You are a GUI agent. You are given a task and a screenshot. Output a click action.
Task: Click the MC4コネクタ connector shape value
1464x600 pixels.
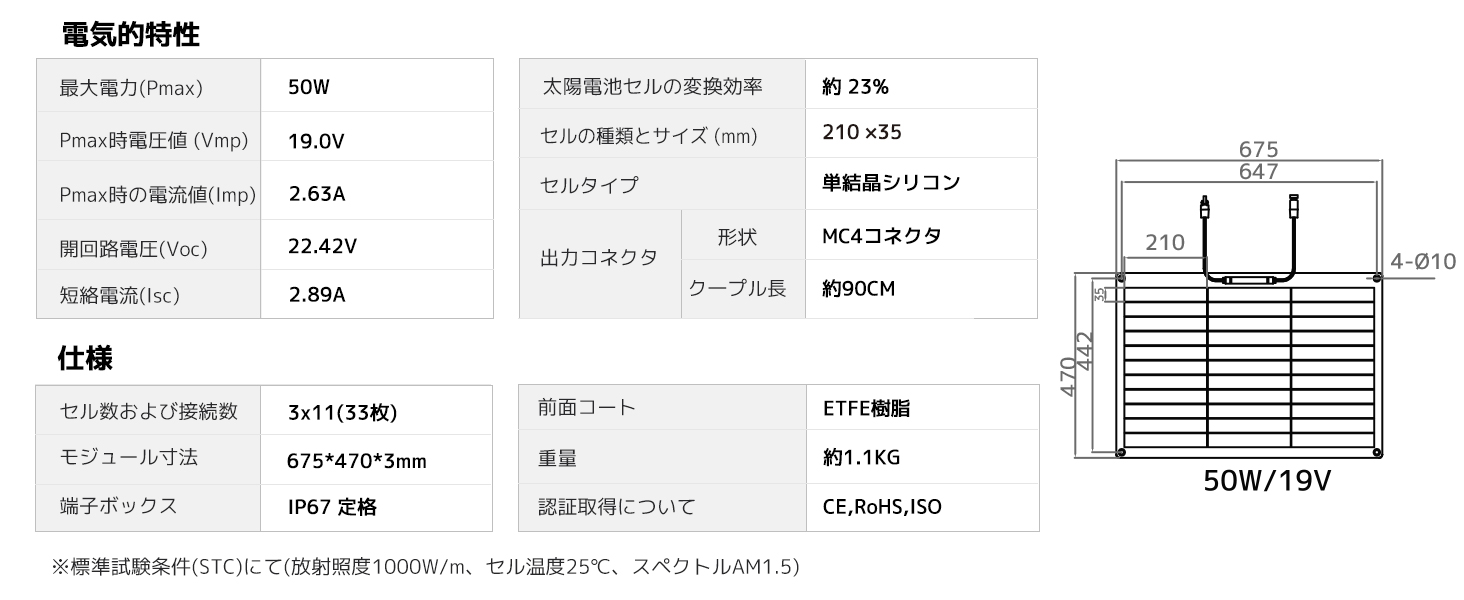point(881,236)
